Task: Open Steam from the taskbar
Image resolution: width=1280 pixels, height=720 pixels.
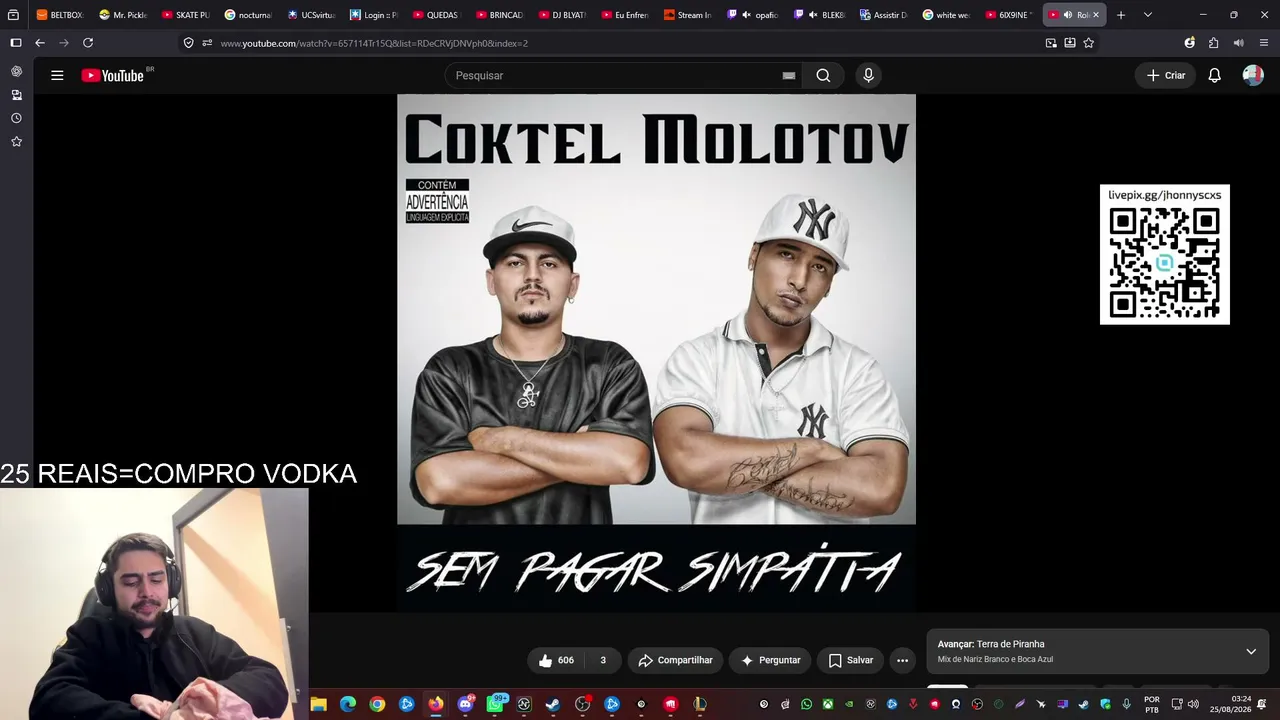Action: 553,704
